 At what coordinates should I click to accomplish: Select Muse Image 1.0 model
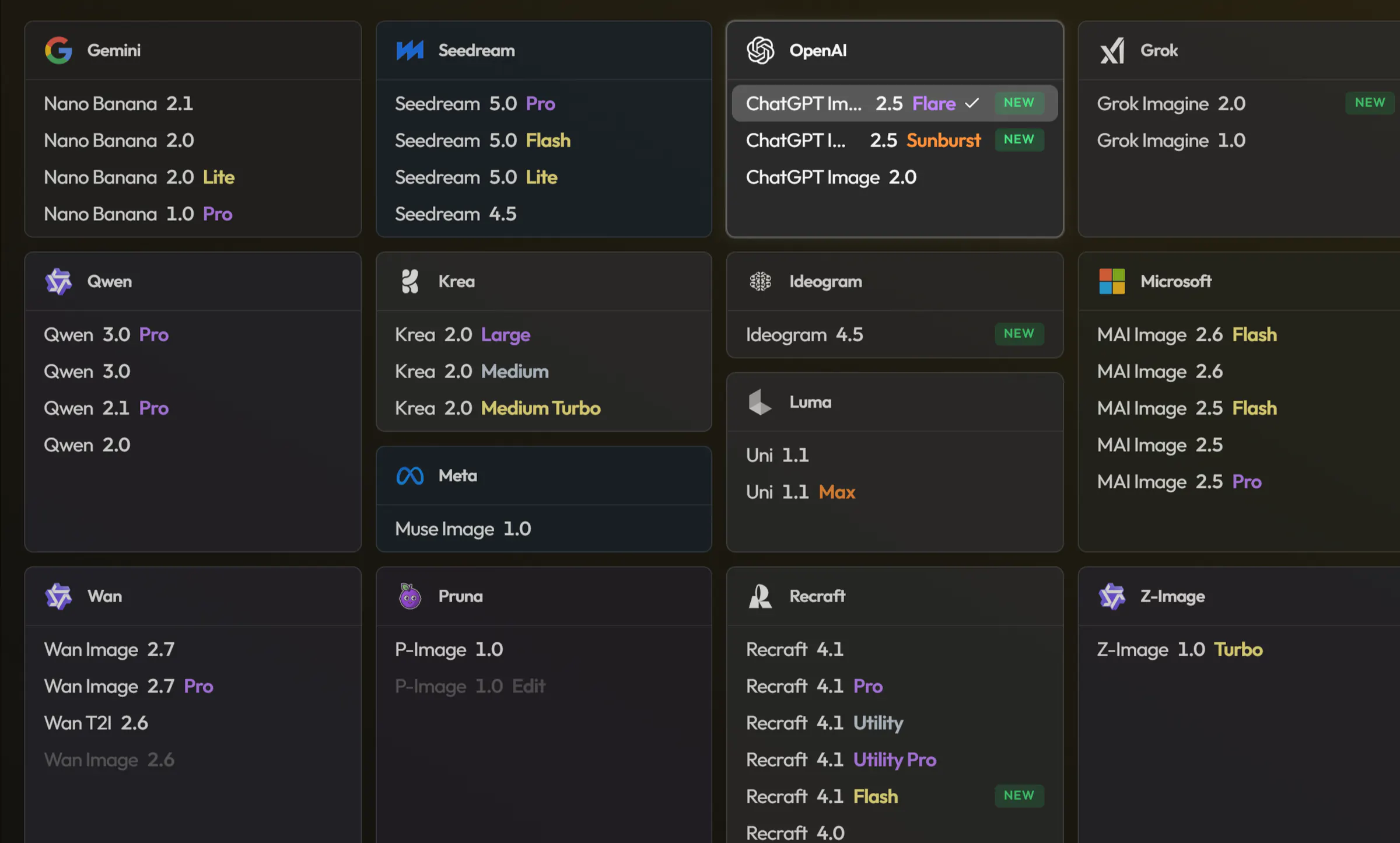[544, 529]
